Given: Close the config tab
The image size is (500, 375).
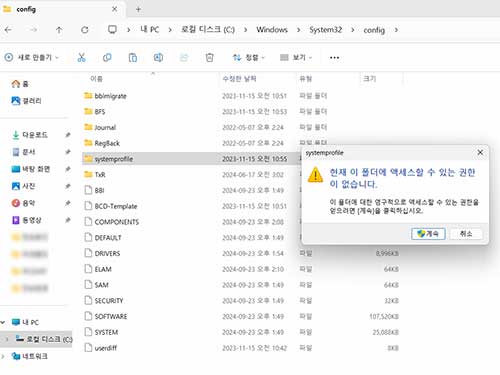Looking at the screenshot, I should [x=114, y=9].
